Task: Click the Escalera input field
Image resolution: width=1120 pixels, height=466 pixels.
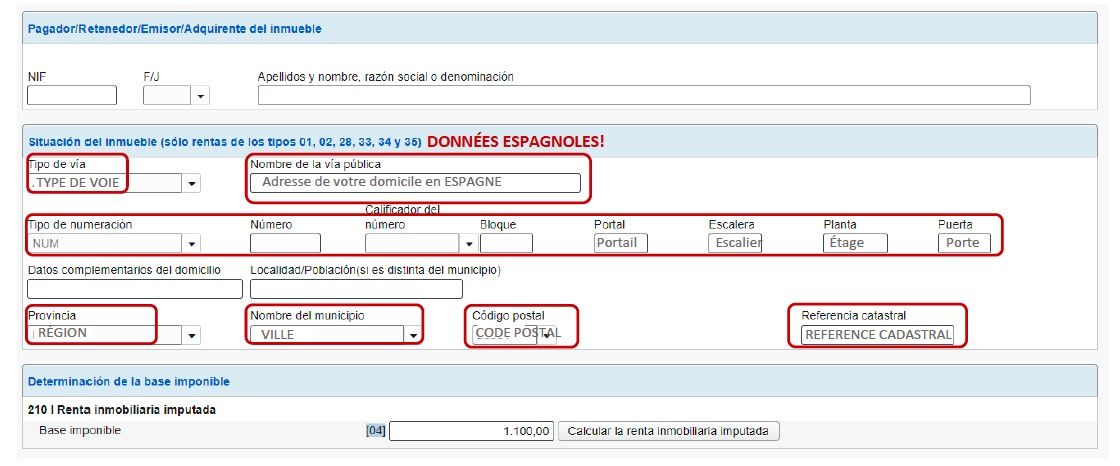Action: coord(735,243)
